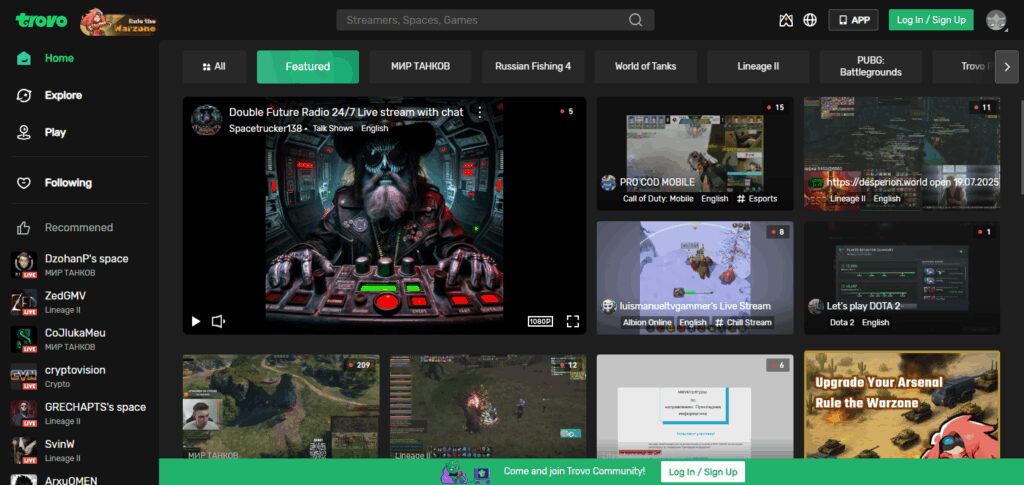Expand category tabs with right arrow

tap(1006, 67)
